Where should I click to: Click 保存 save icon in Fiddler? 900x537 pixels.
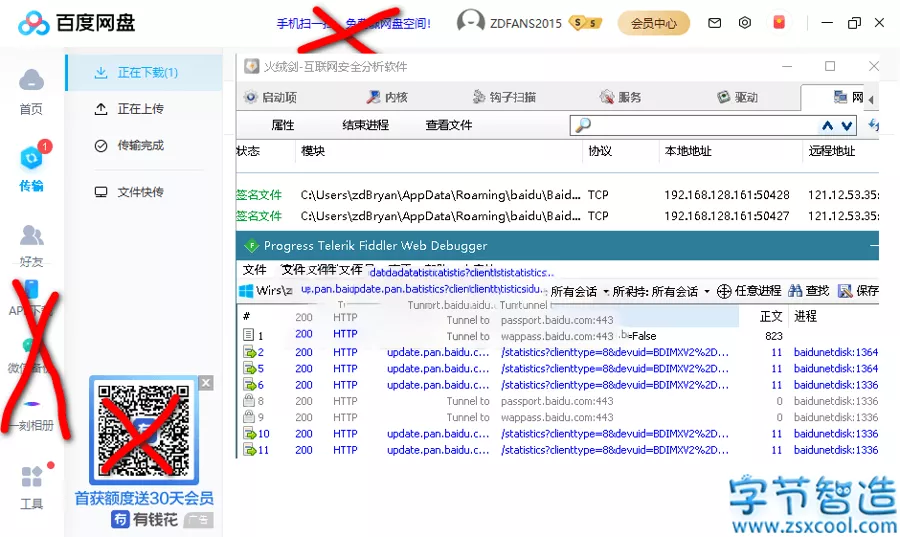click(845, 291)
